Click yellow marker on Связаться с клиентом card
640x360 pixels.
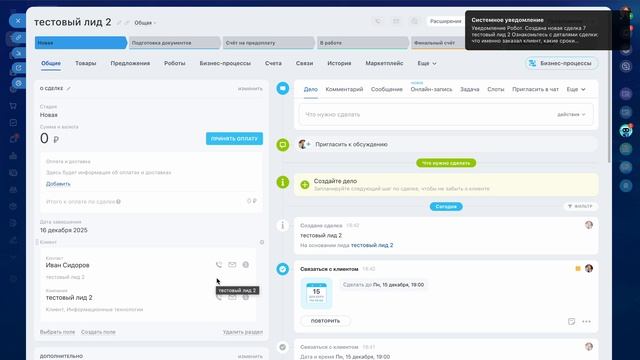click(x=578, y=269)
